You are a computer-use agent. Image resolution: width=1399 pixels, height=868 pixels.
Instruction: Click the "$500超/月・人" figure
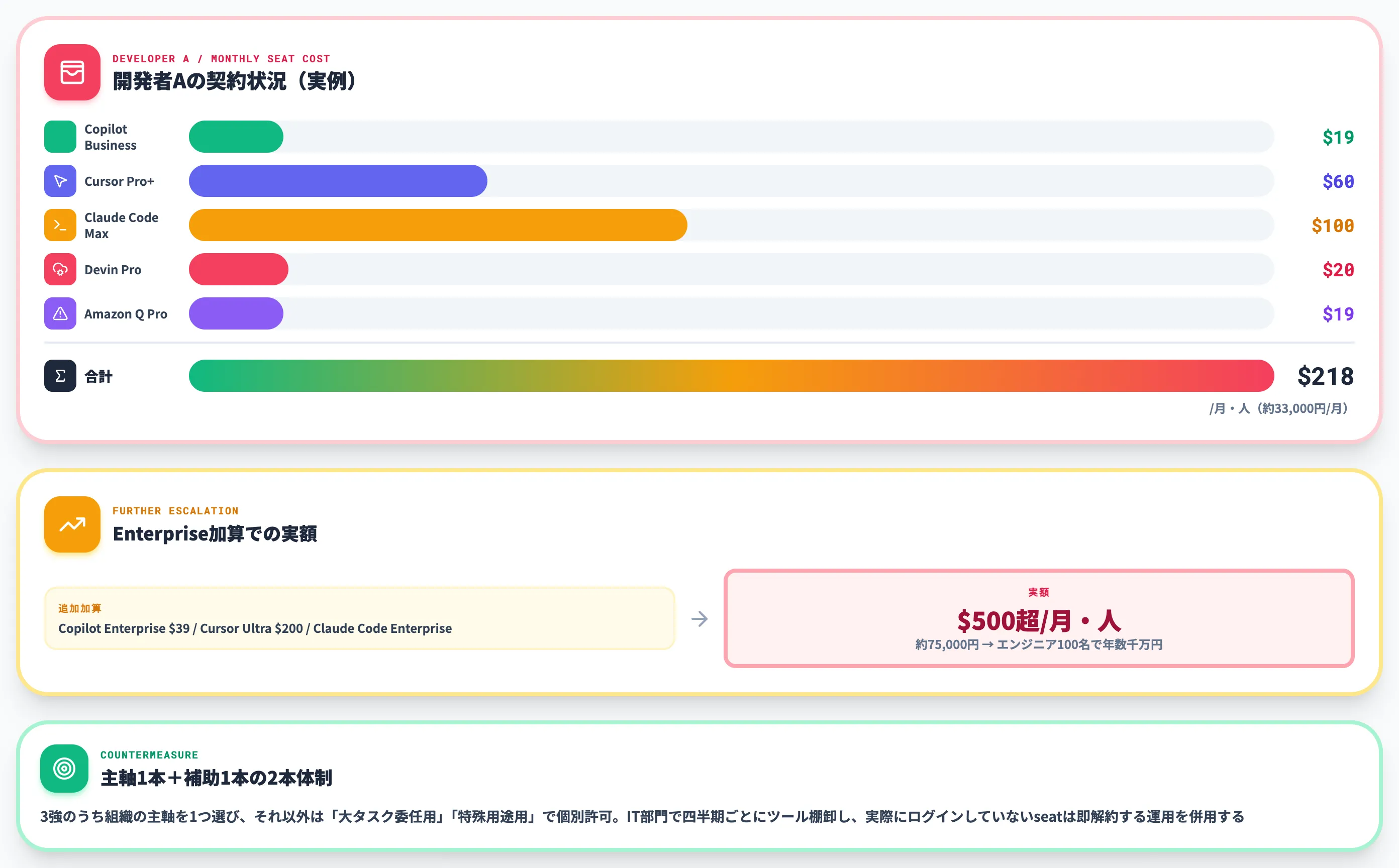[1039, 620]
